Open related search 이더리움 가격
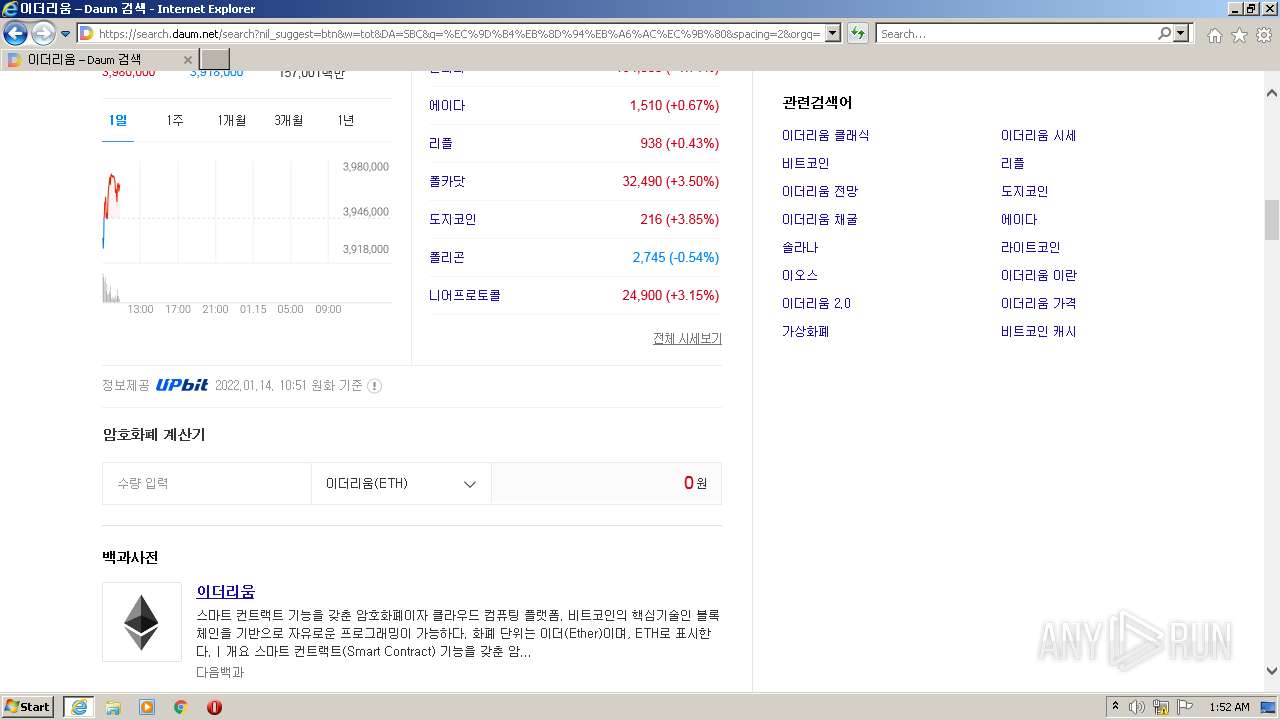The image size is (1280, 720). coord(1039,304)
